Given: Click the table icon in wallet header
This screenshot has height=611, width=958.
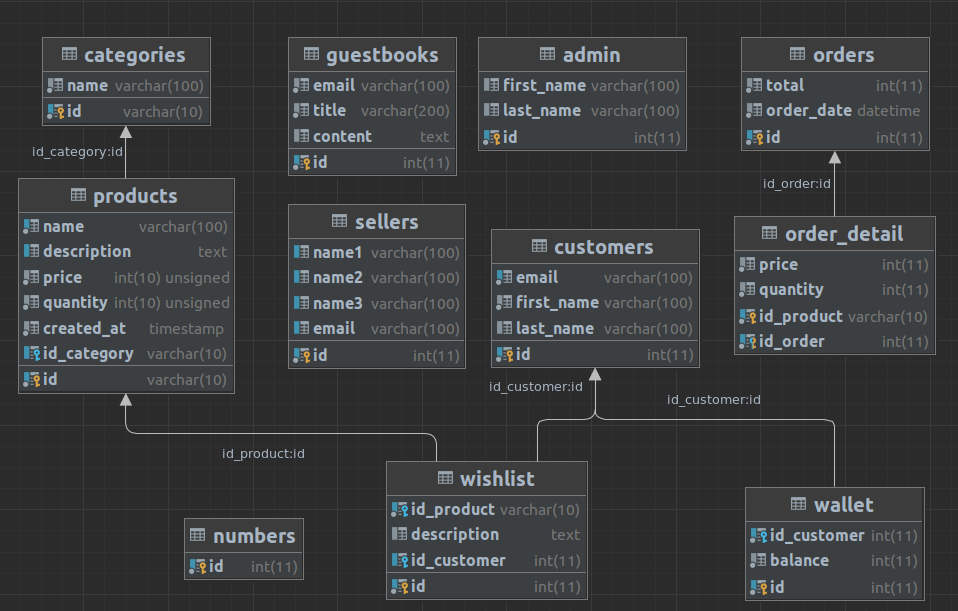Looking at the screenshot, I should coord(799,504).
